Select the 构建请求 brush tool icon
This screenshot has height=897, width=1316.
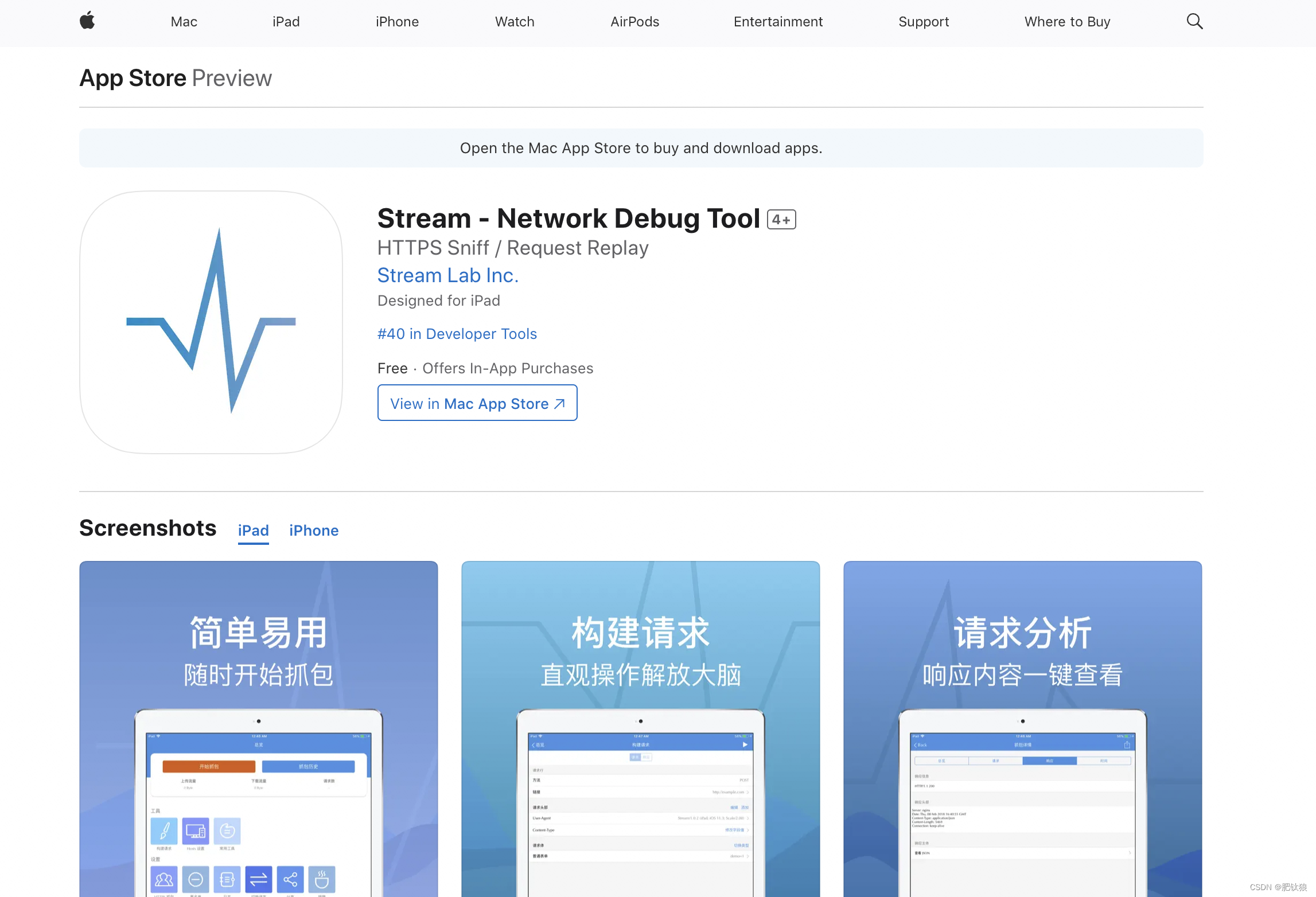(165, 830)
